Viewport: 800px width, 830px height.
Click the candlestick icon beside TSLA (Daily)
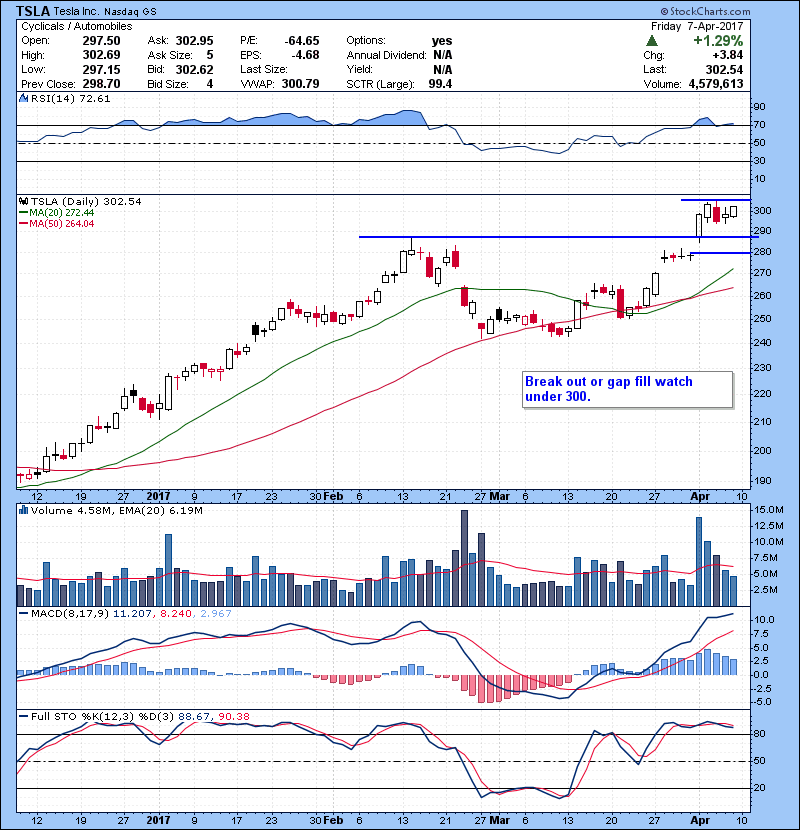(23, 202)
